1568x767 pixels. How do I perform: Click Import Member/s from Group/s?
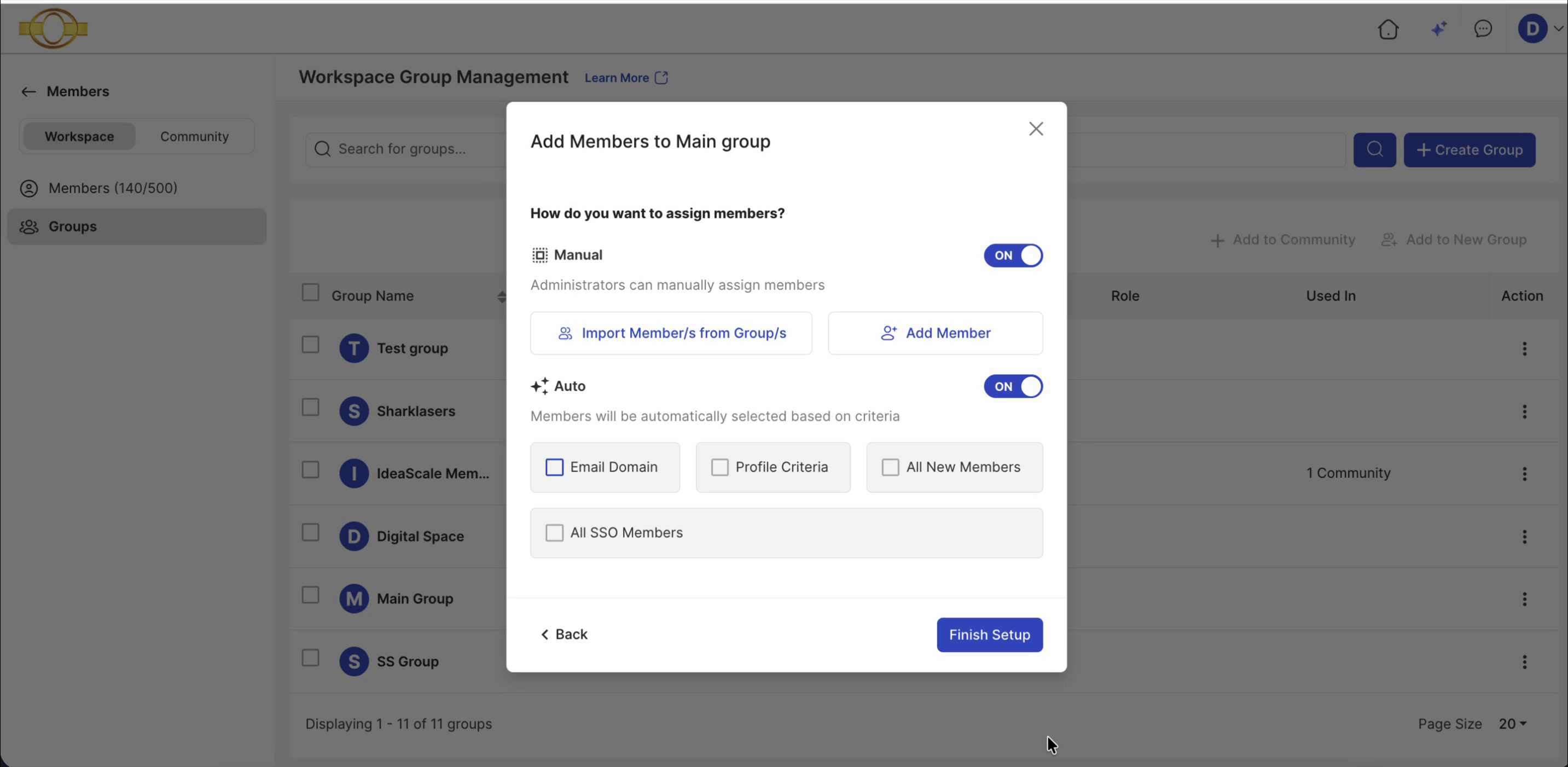click(671, 334)
